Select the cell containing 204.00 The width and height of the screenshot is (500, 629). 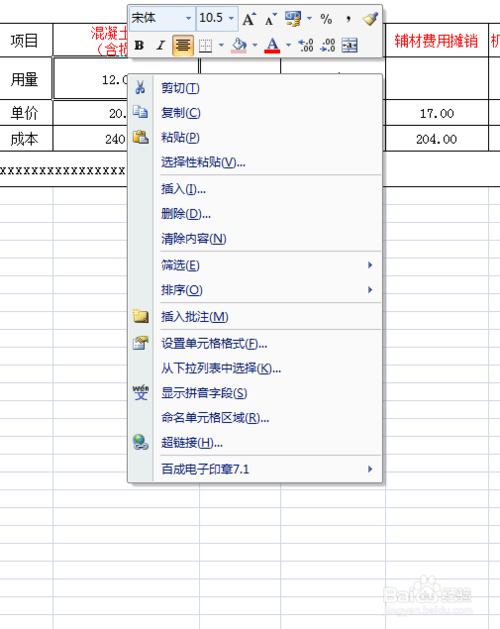coord(437,139)
